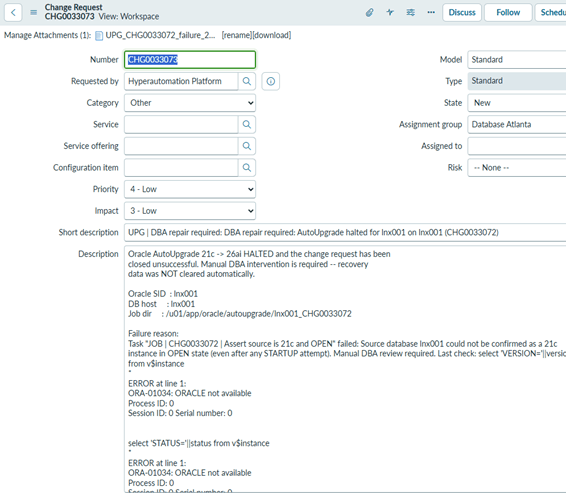The width and height of the screenshot is (566, 499).
Task: Click the [download] attachment link
Action: [x=271, y=35]
